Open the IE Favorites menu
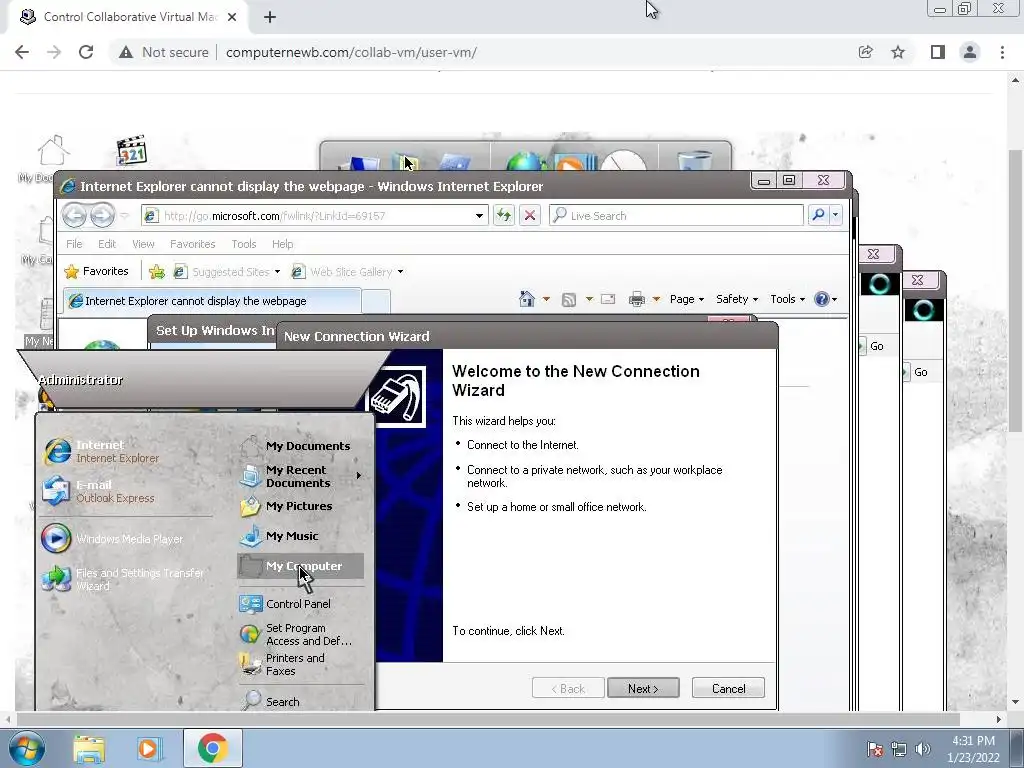 193,244
